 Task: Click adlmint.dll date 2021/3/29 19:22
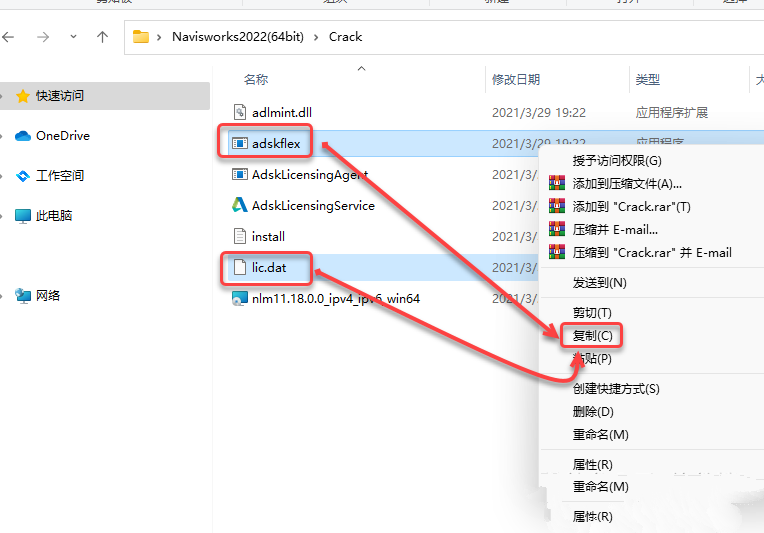coord(538,113)
